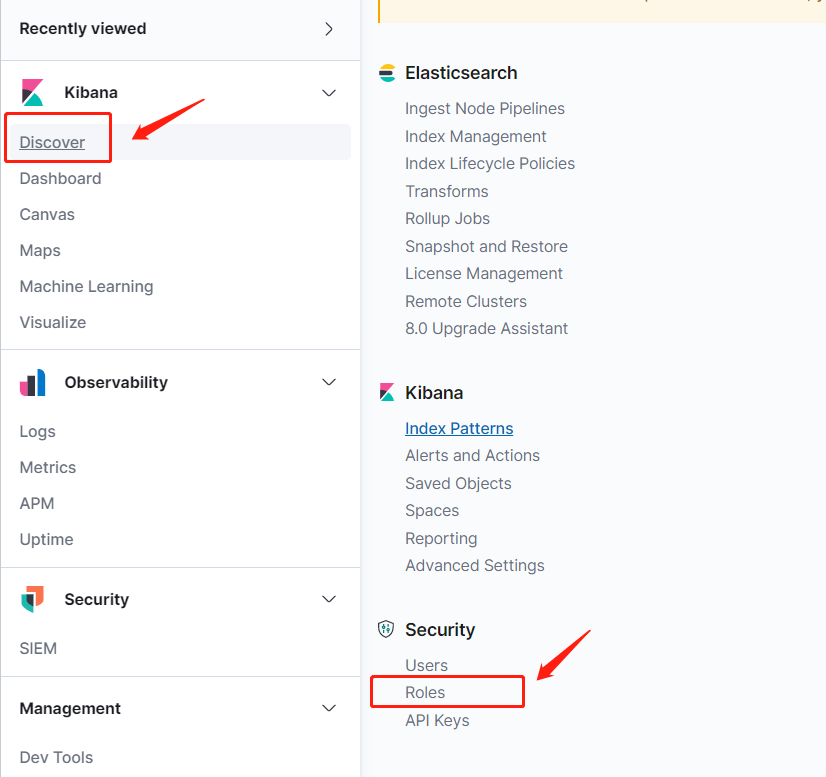Open Snapshot and Restore
826x777 pixels.
pyautogui.click(x=486, y=247)
